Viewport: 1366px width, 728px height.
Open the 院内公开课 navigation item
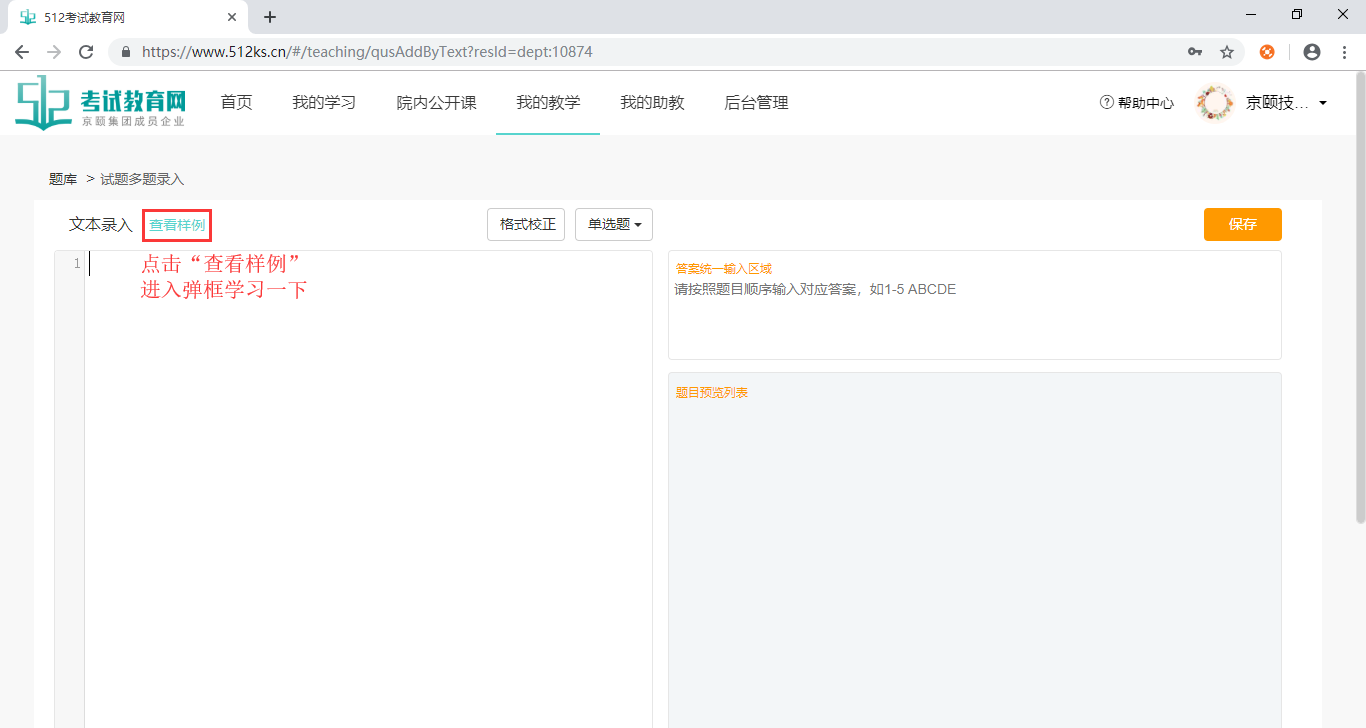(436, 102)
